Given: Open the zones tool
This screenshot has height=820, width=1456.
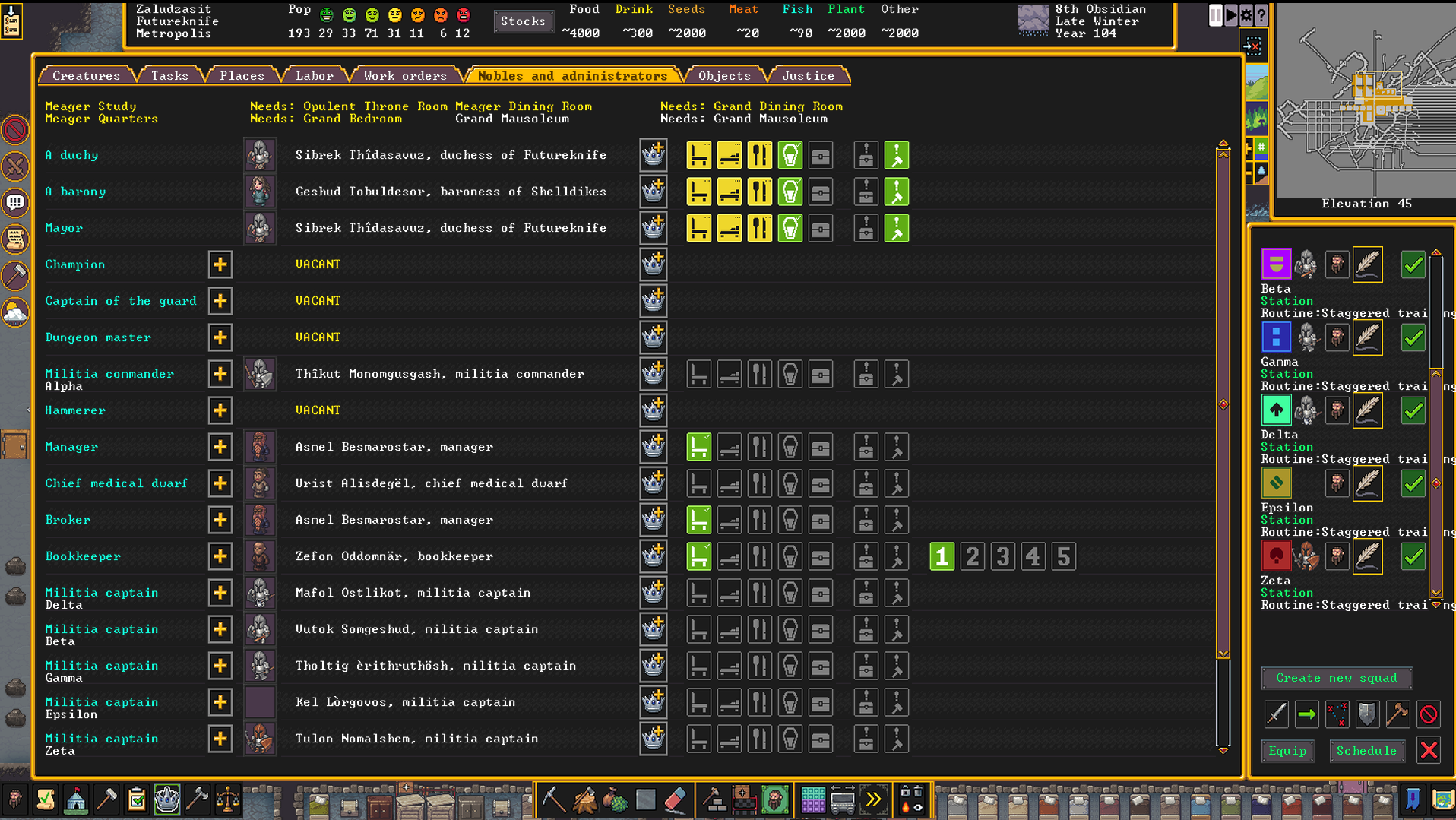Looking at the screenshot, I should click(x=774, y=799).
